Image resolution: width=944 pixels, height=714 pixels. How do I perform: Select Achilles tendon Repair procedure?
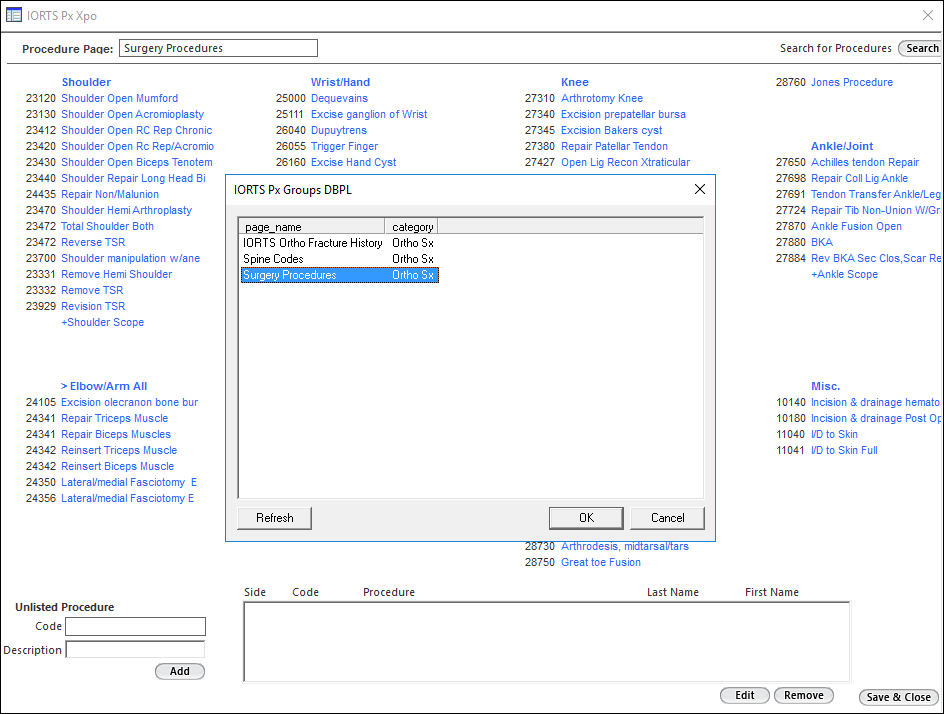pos(865,163)
